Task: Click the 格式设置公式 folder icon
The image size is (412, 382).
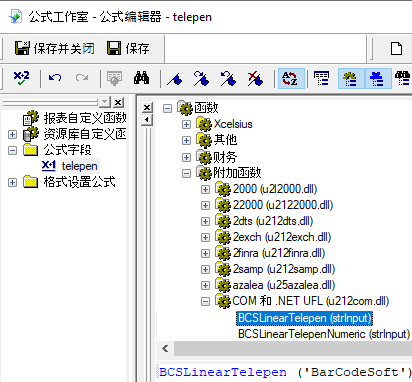Action: click(31, 182)
